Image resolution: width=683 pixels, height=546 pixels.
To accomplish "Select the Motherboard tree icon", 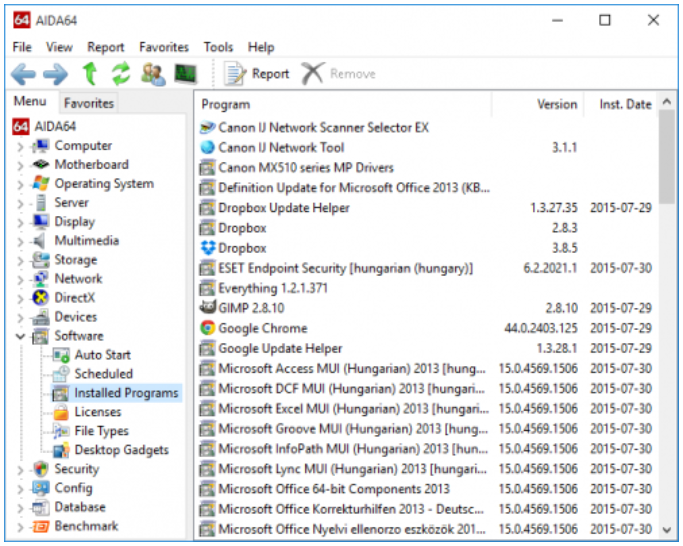I will tap(41, 164).
